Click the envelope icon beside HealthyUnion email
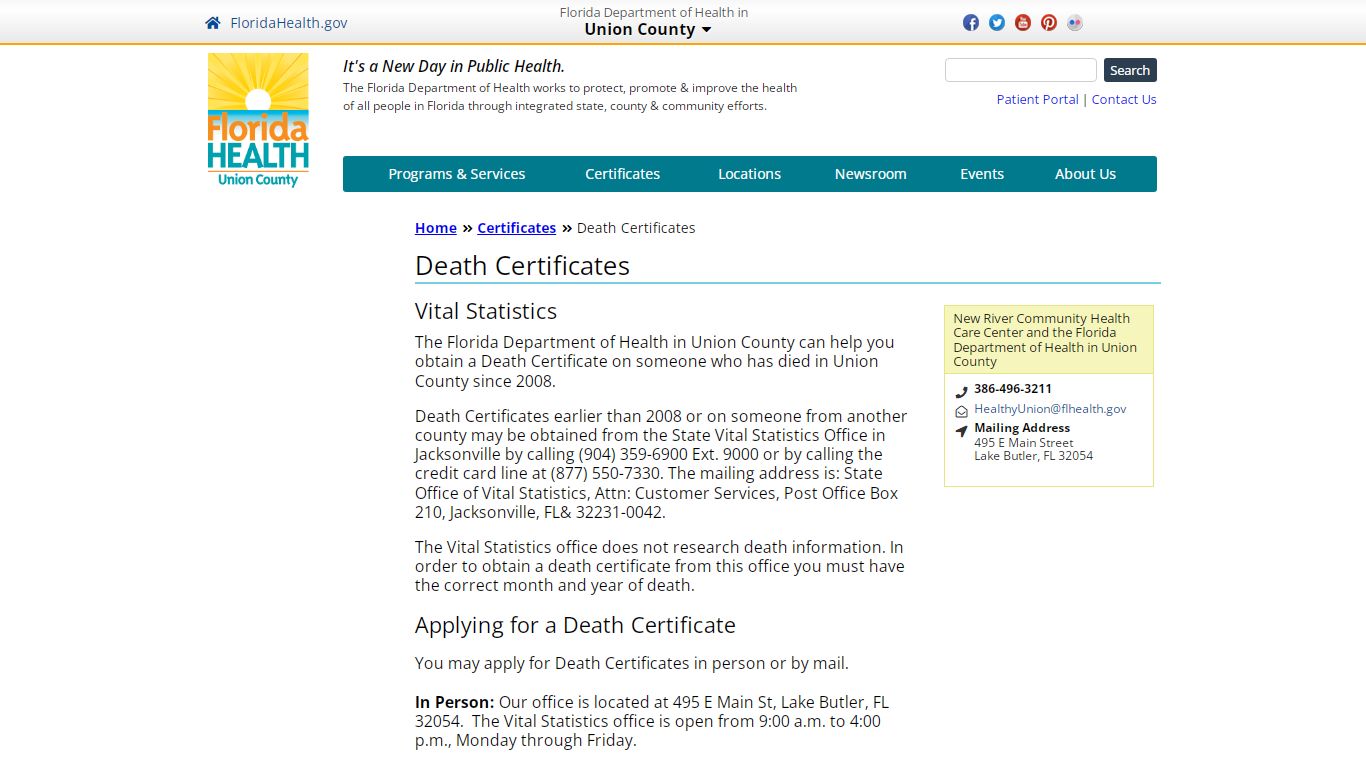 click(x=961, y=411)
